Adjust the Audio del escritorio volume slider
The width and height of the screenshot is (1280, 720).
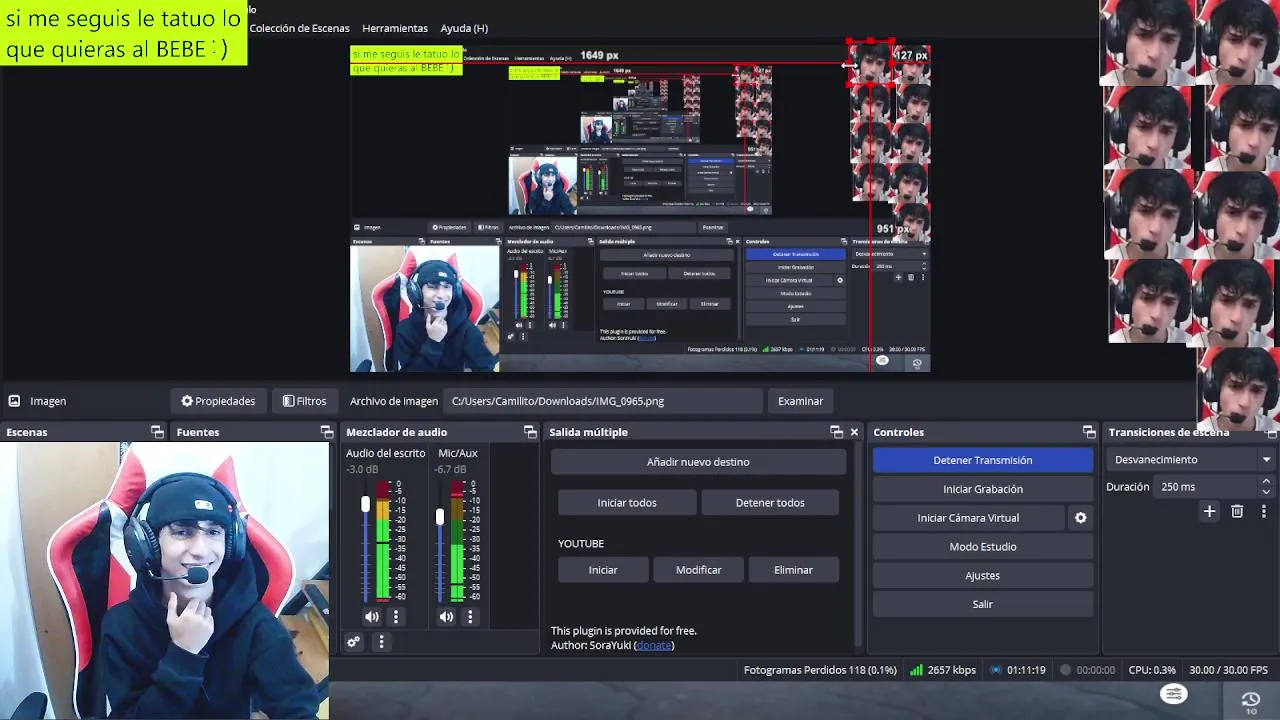(x=365, y=505)
